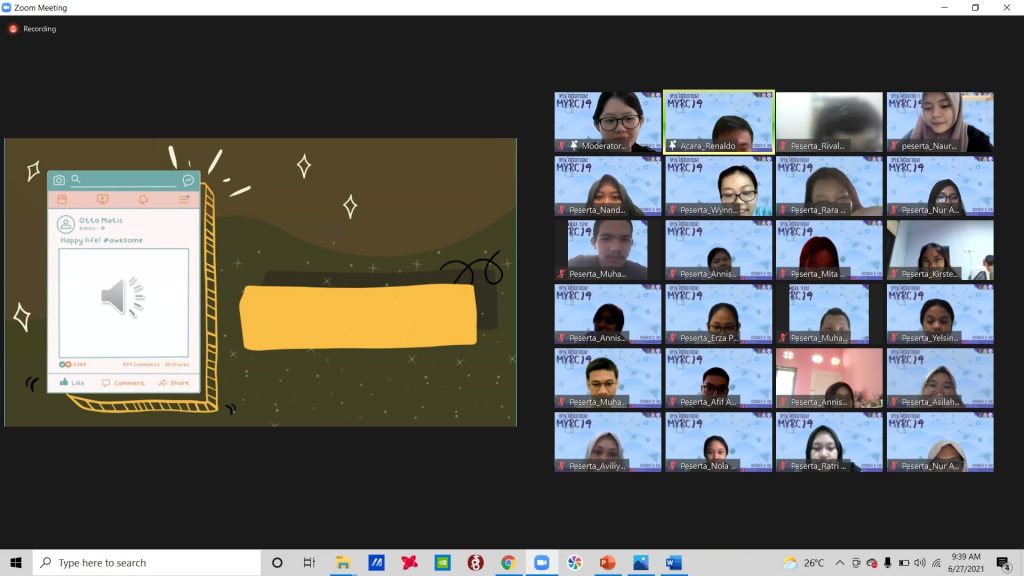Click the clock showing 9:39 AM
This screenshot has width=1024, height=576.
click(966, 562)
